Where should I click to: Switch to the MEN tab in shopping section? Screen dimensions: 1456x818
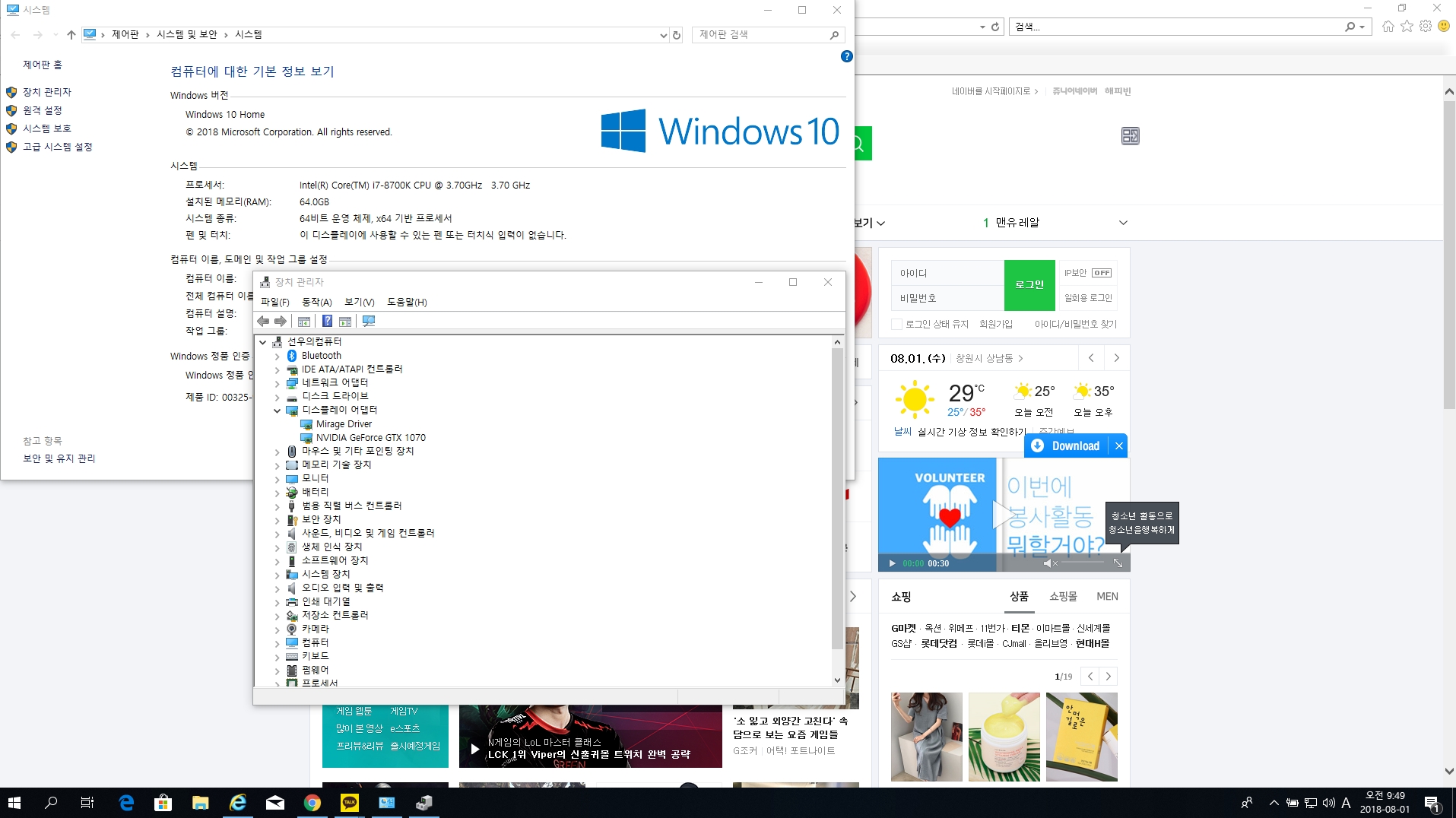[x=1107, y=597]
